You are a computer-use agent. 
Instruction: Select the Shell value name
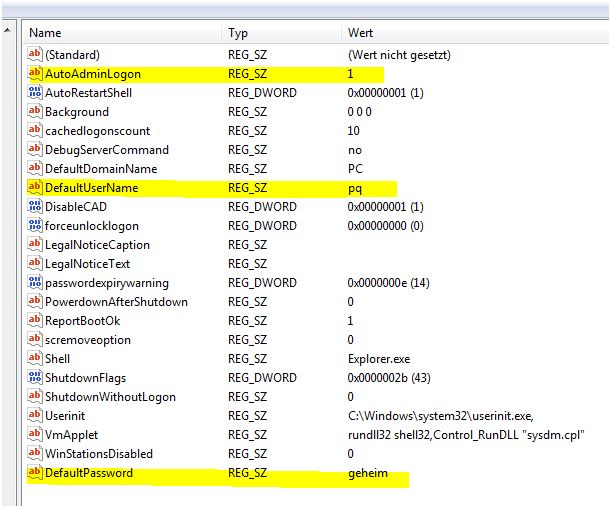[x=57, y=359]
